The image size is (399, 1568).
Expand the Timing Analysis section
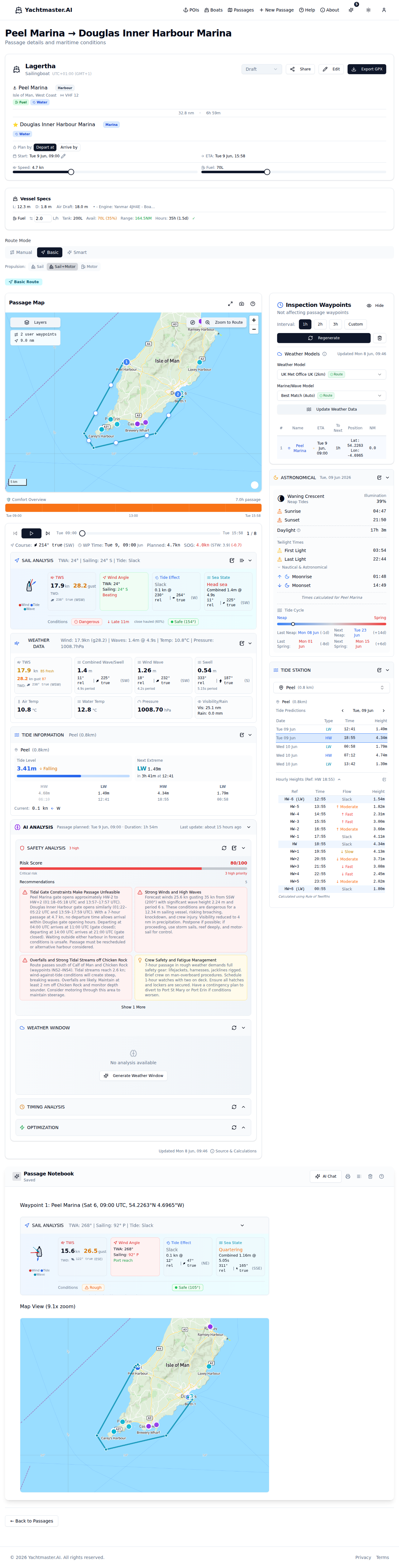[x=244, y=1107]
